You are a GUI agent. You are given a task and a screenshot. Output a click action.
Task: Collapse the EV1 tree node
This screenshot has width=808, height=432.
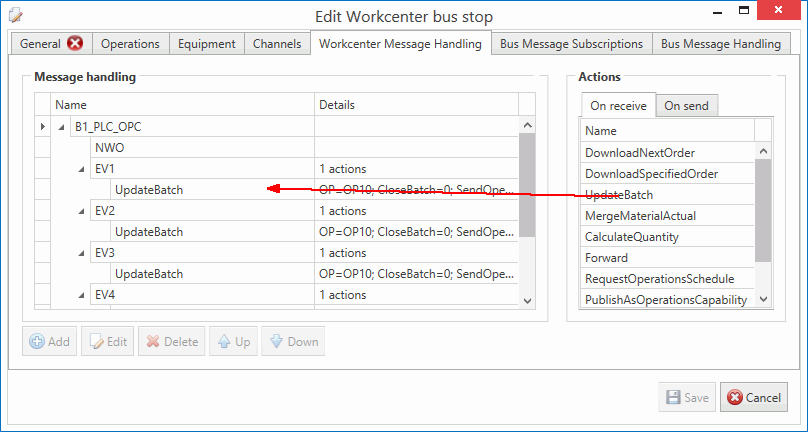tap(82, 169)
